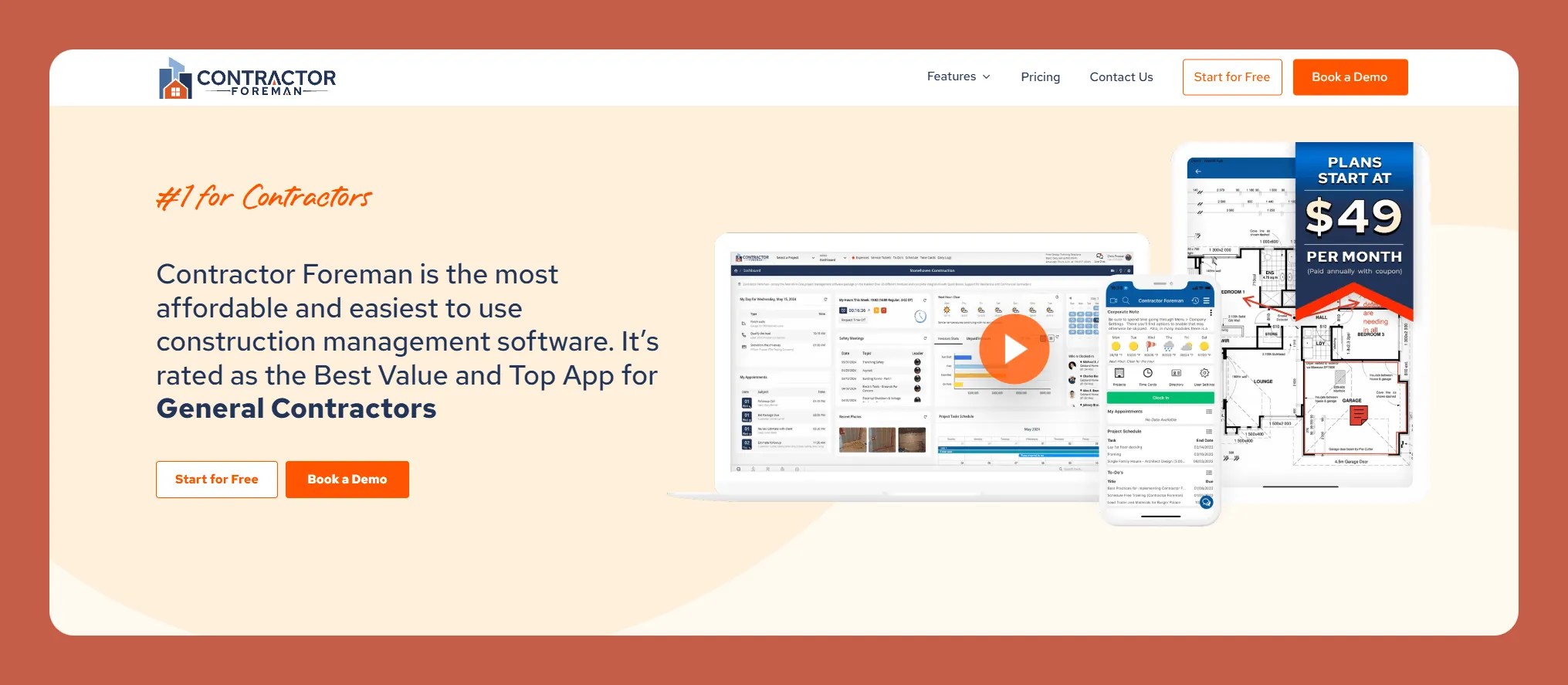Play the product demo video
Screen dimensions: 1568x685
[x=1014, y=349]
